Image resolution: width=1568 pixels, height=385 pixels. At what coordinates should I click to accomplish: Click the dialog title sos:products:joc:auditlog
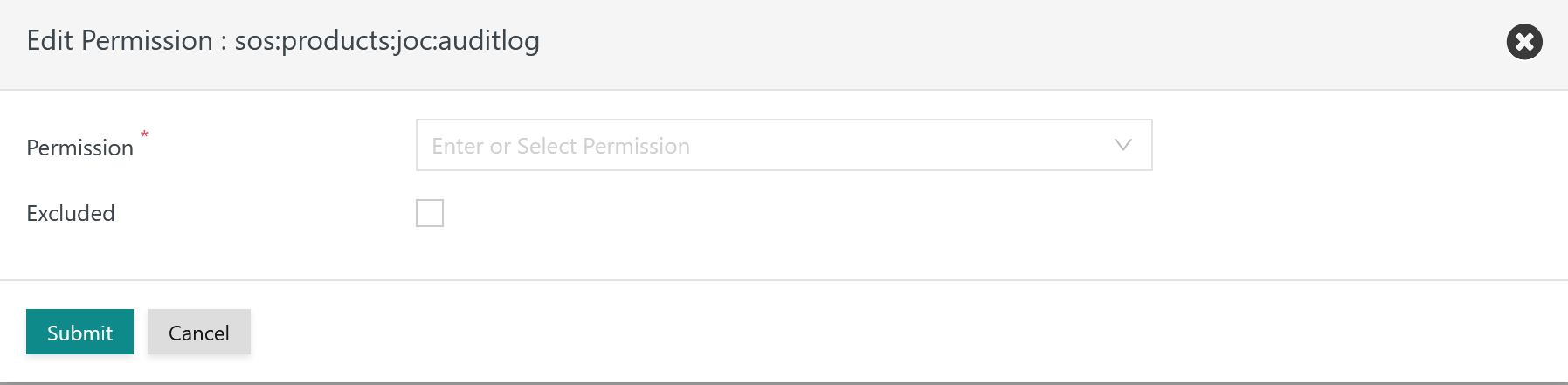387,41
